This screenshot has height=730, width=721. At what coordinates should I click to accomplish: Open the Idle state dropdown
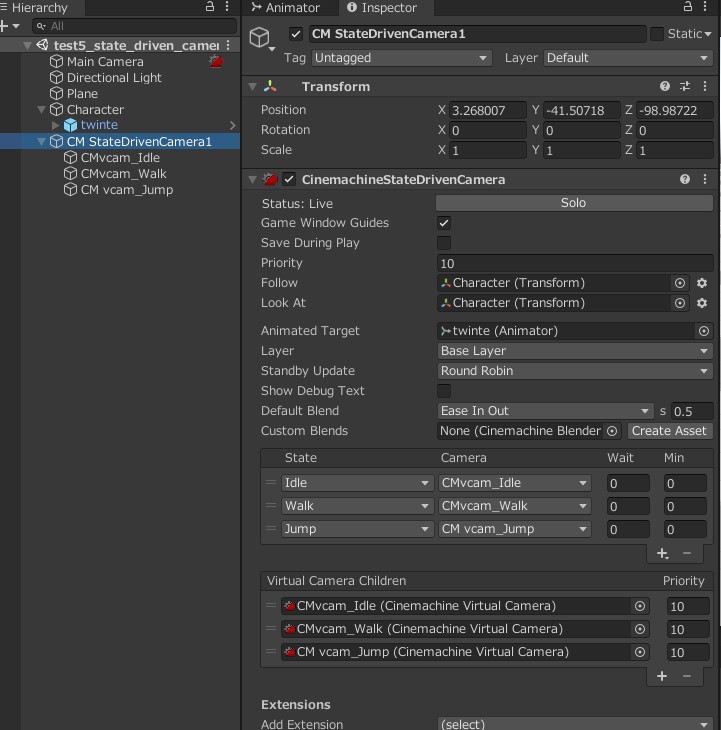coord(357,483)
